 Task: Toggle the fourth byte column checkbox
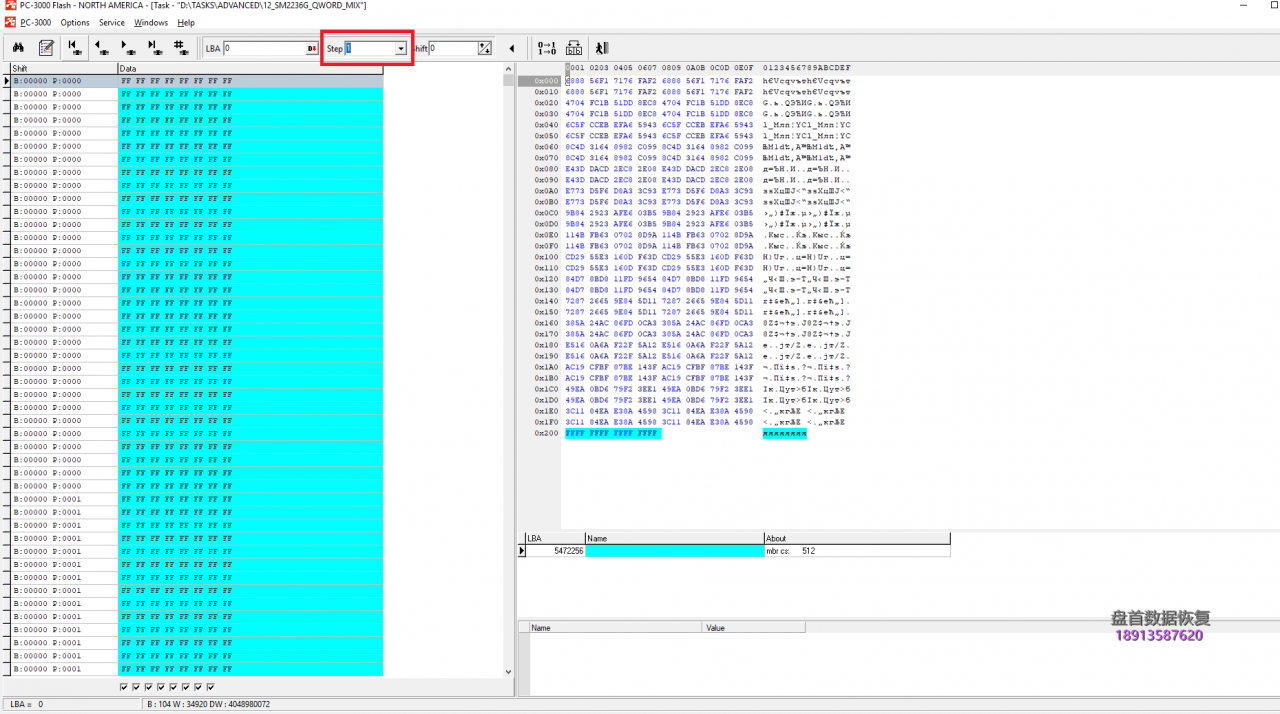click(161, 687)
